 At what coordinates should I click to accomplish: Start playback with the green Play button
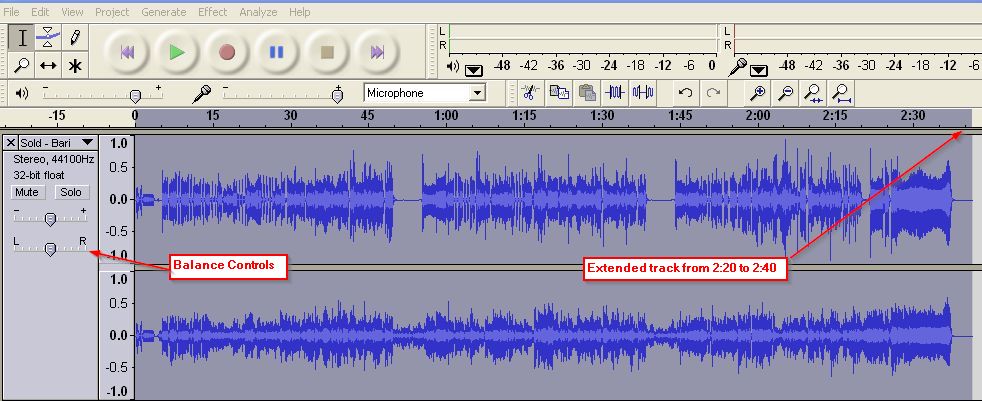[x=177, y=52]
